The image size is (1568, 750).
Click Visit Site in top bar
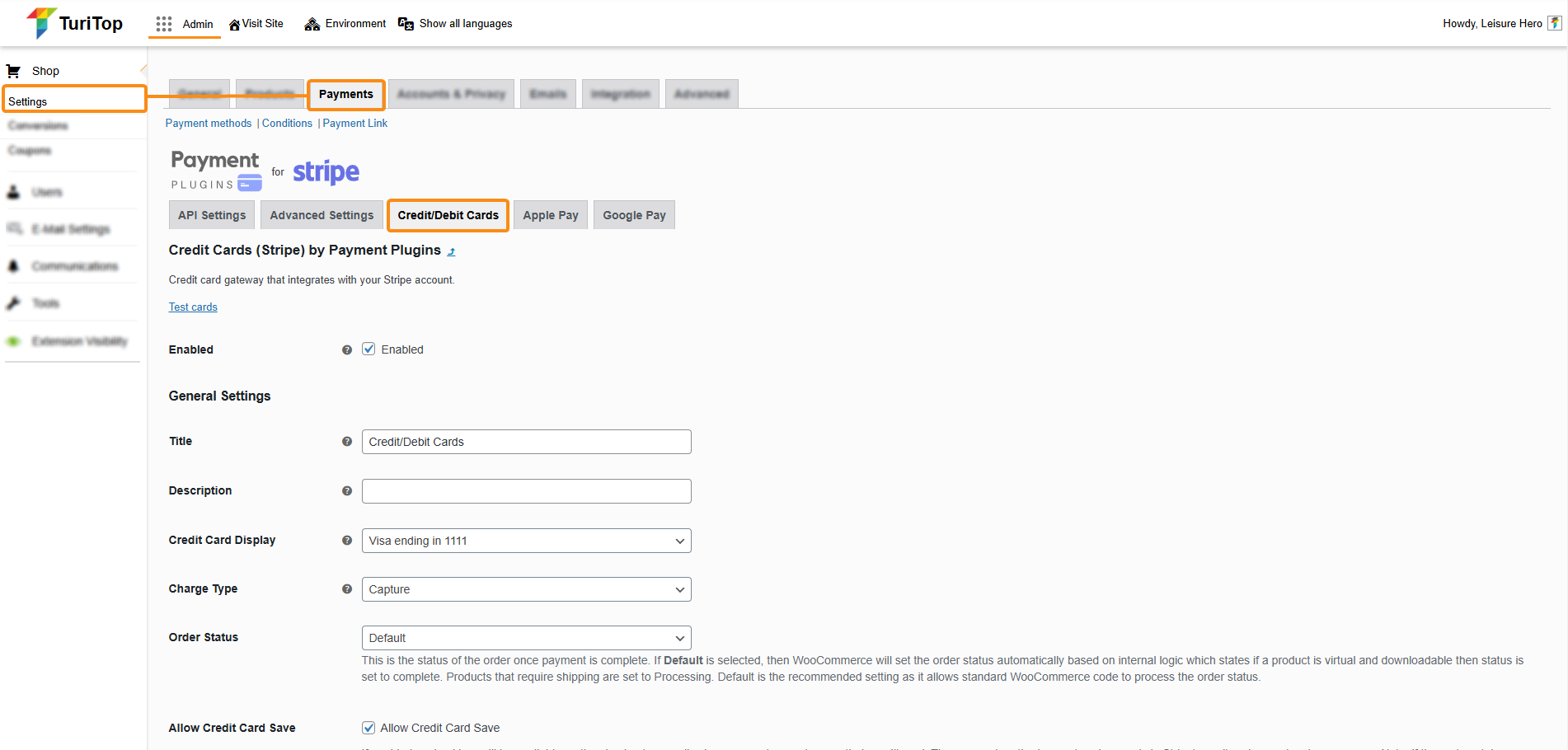[256, 24]
